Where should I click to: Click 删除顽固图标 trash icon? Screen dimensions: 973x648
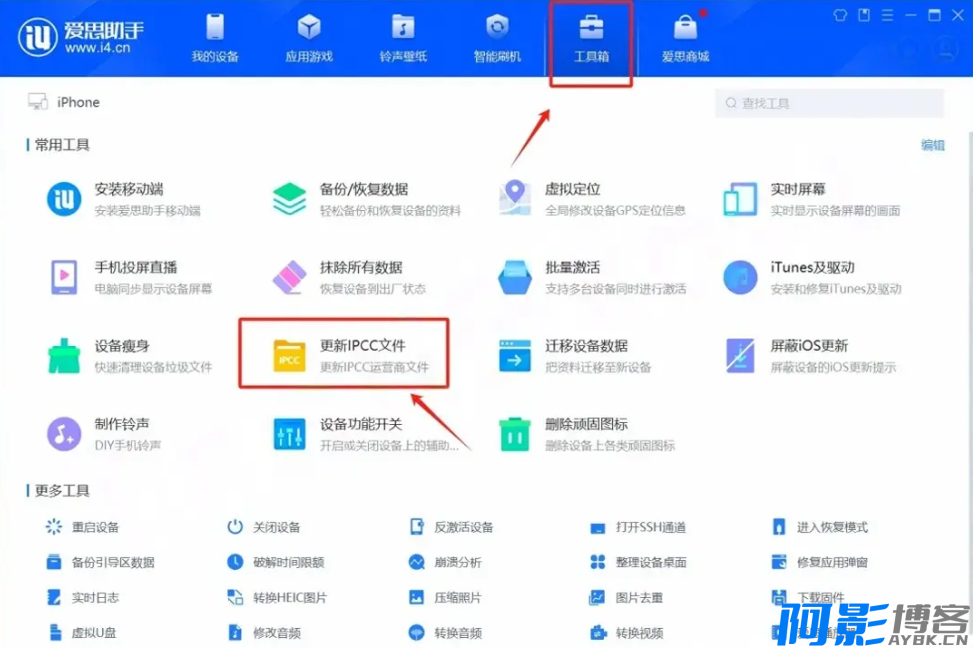(514, 434)
